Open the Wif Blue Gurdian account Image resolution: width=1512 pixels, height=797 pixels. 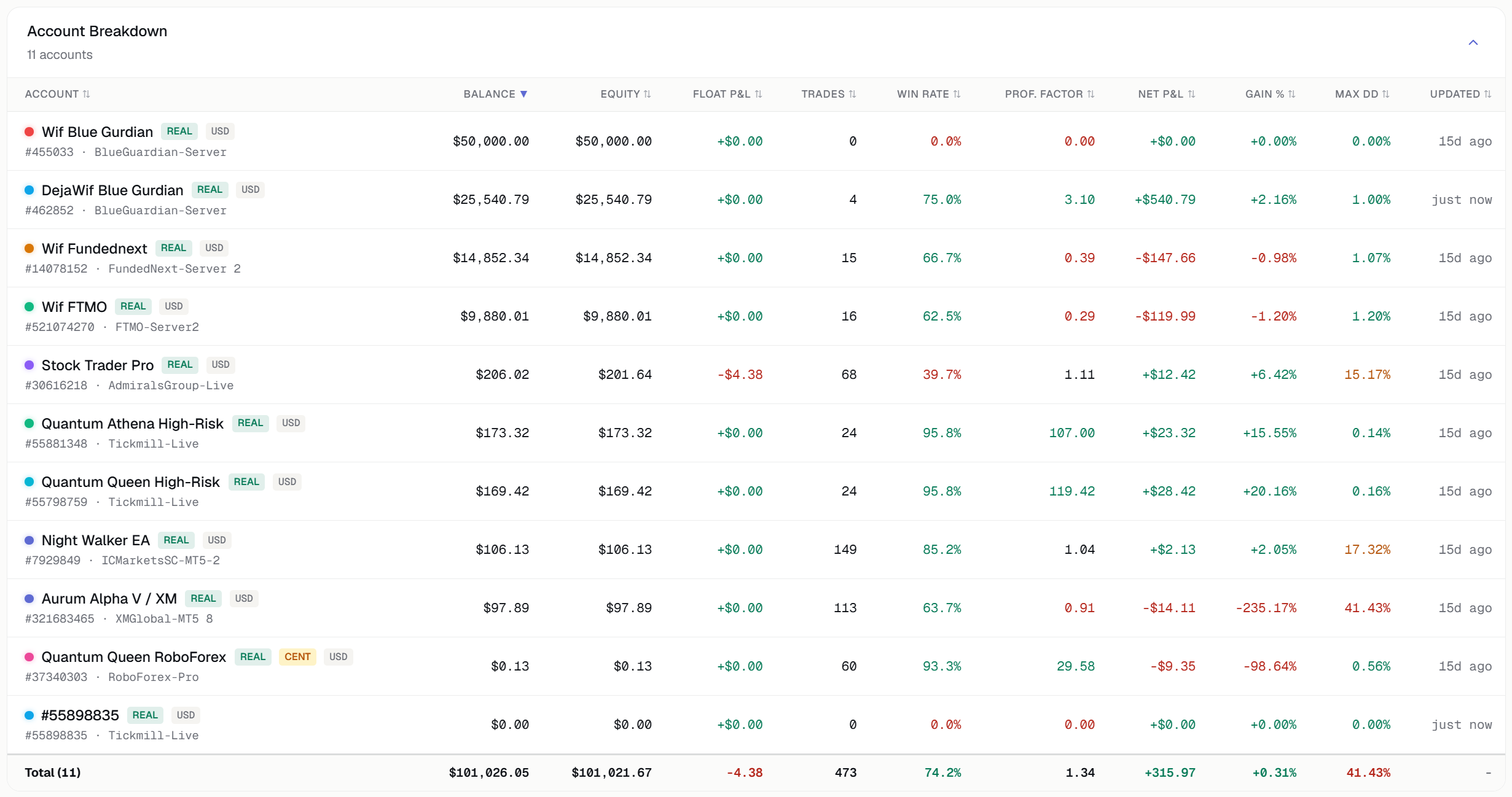click(97, 132)
